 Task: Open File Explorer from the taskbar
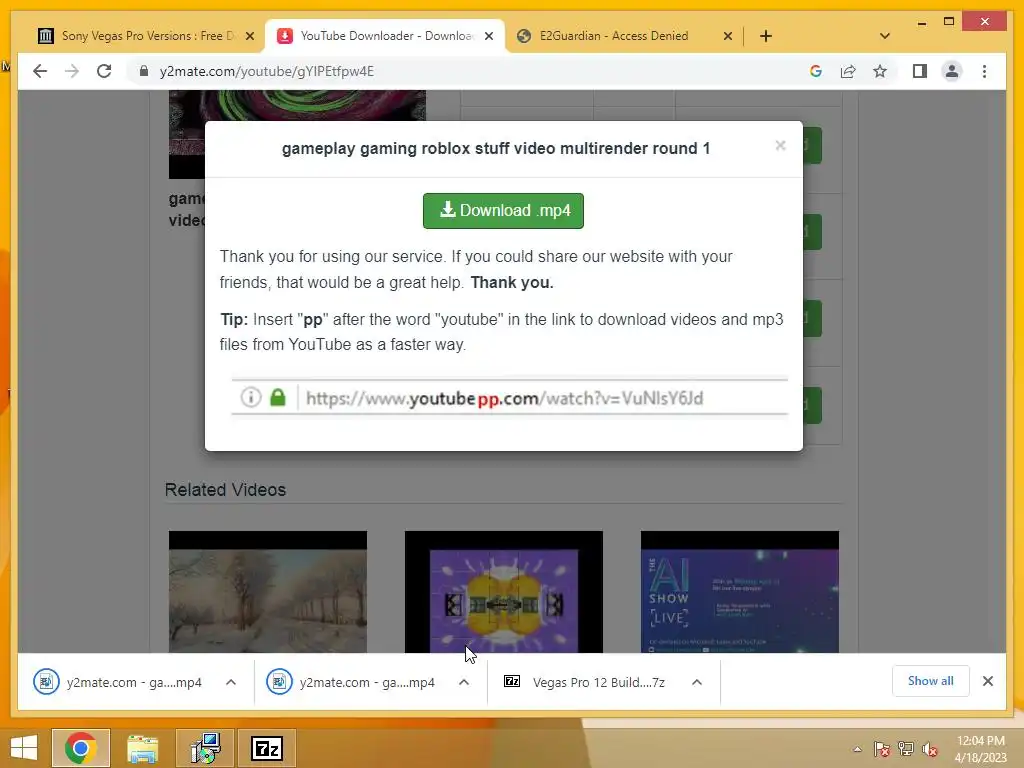(x=142, y=748)
